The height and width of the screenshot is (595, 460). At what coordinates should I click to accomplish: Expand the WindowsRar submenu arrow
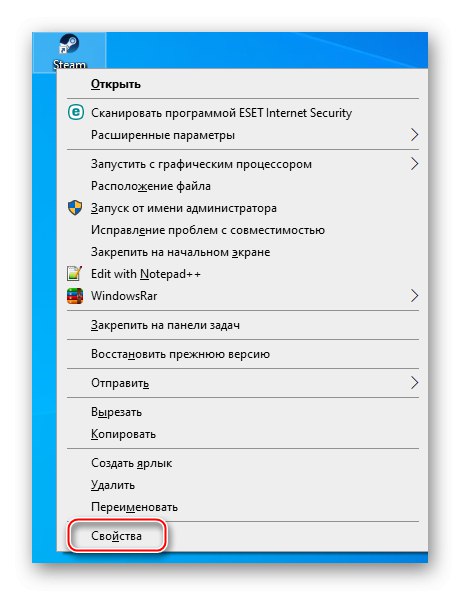(x=414, y=296)
